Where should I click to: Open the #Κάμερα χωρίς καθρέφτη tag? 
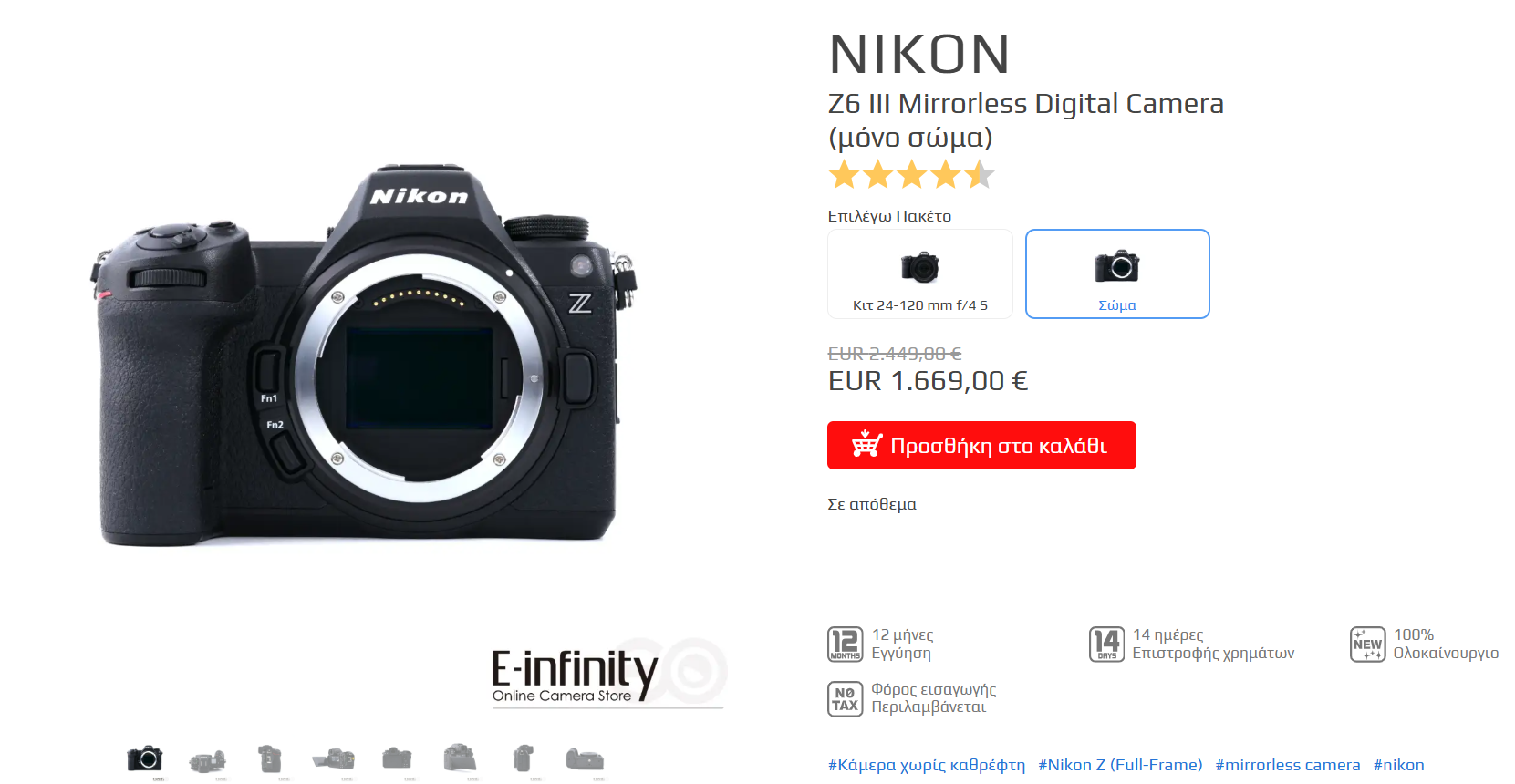click(927, 765)
